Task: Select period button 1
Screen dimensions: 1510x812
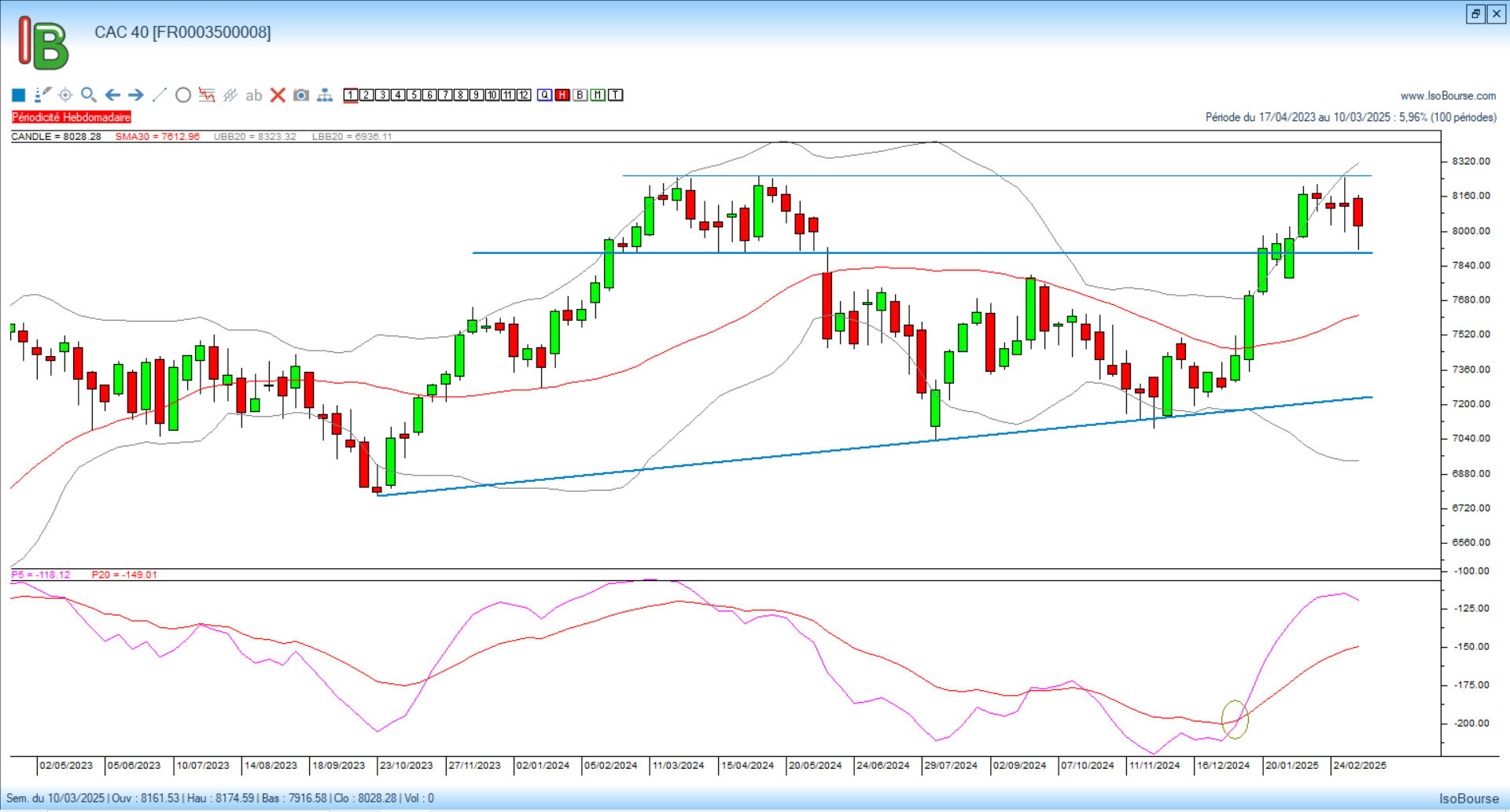Action: coord(351,95)
